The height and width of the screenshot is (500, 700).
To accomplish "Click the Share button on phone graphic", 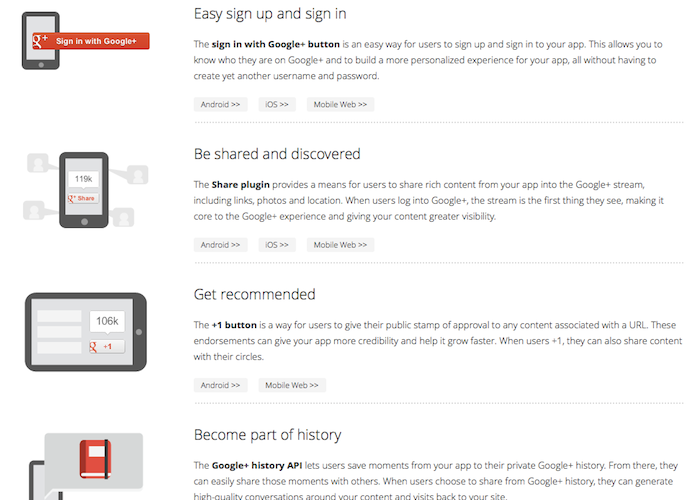I will pos(83,198).
